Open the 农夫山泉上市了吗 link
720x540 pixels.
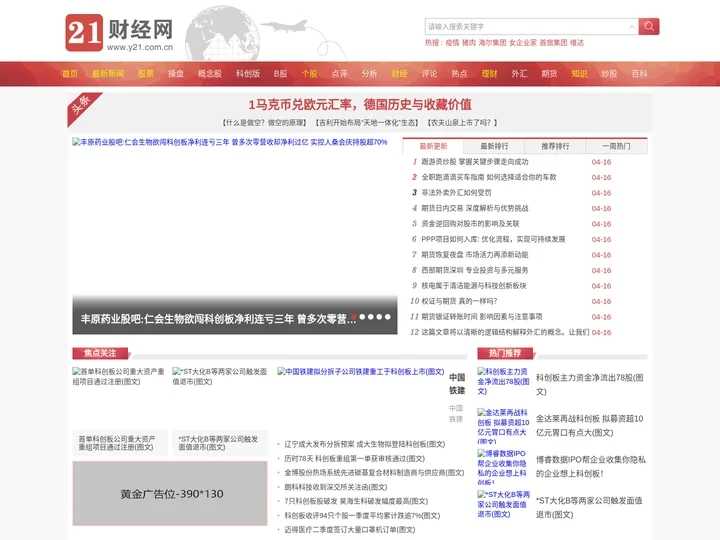coord(462,123)
